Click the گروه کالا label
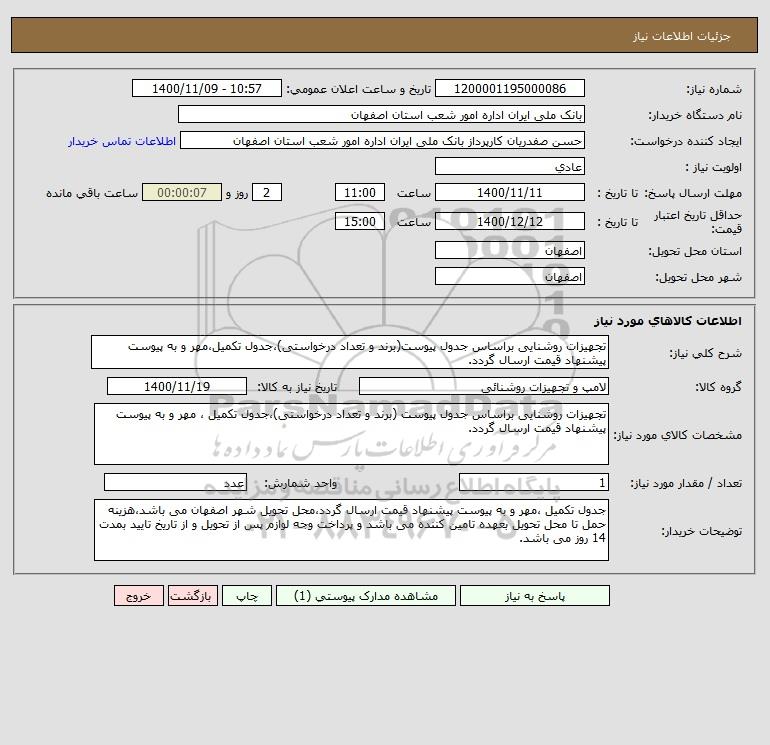 tap(718, 387)
